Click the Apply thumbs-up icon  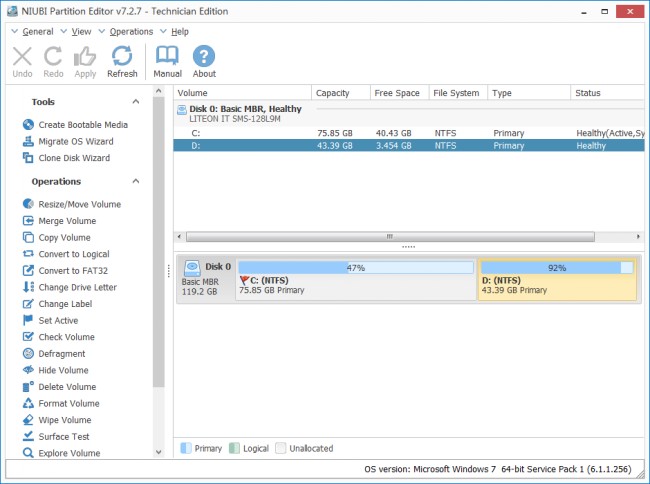[x=85, y=56]
